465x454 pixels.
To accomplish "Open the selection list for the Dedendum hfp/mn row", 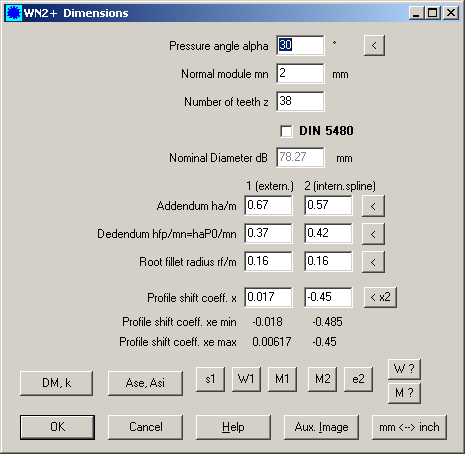I will click(373, 234).
